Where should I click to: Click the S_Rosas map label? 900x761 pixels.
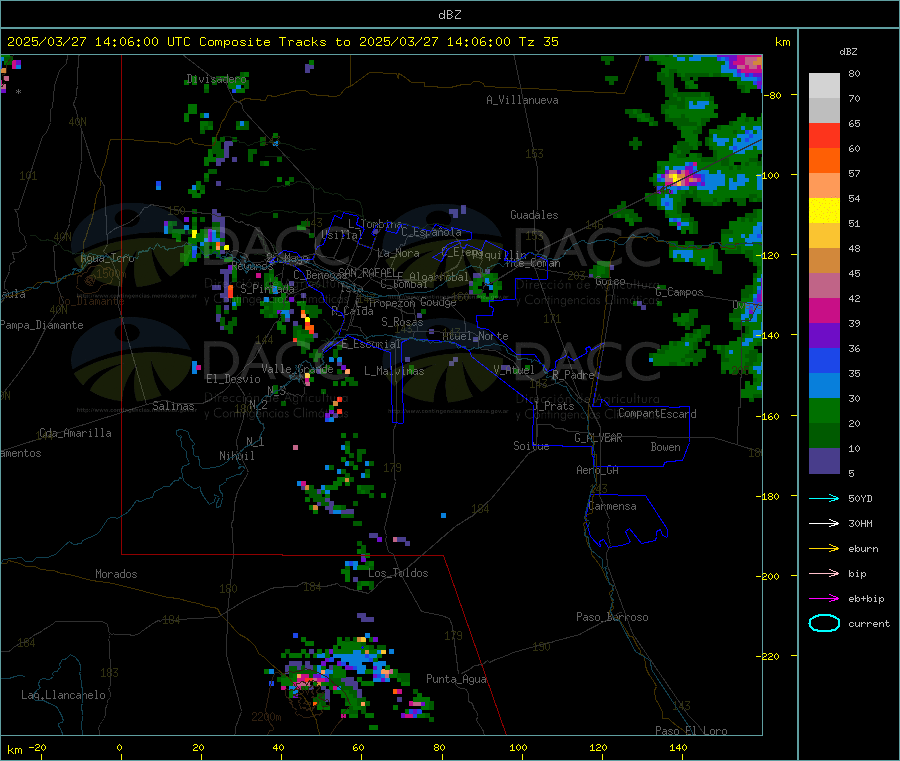click(x=402, y=323)
